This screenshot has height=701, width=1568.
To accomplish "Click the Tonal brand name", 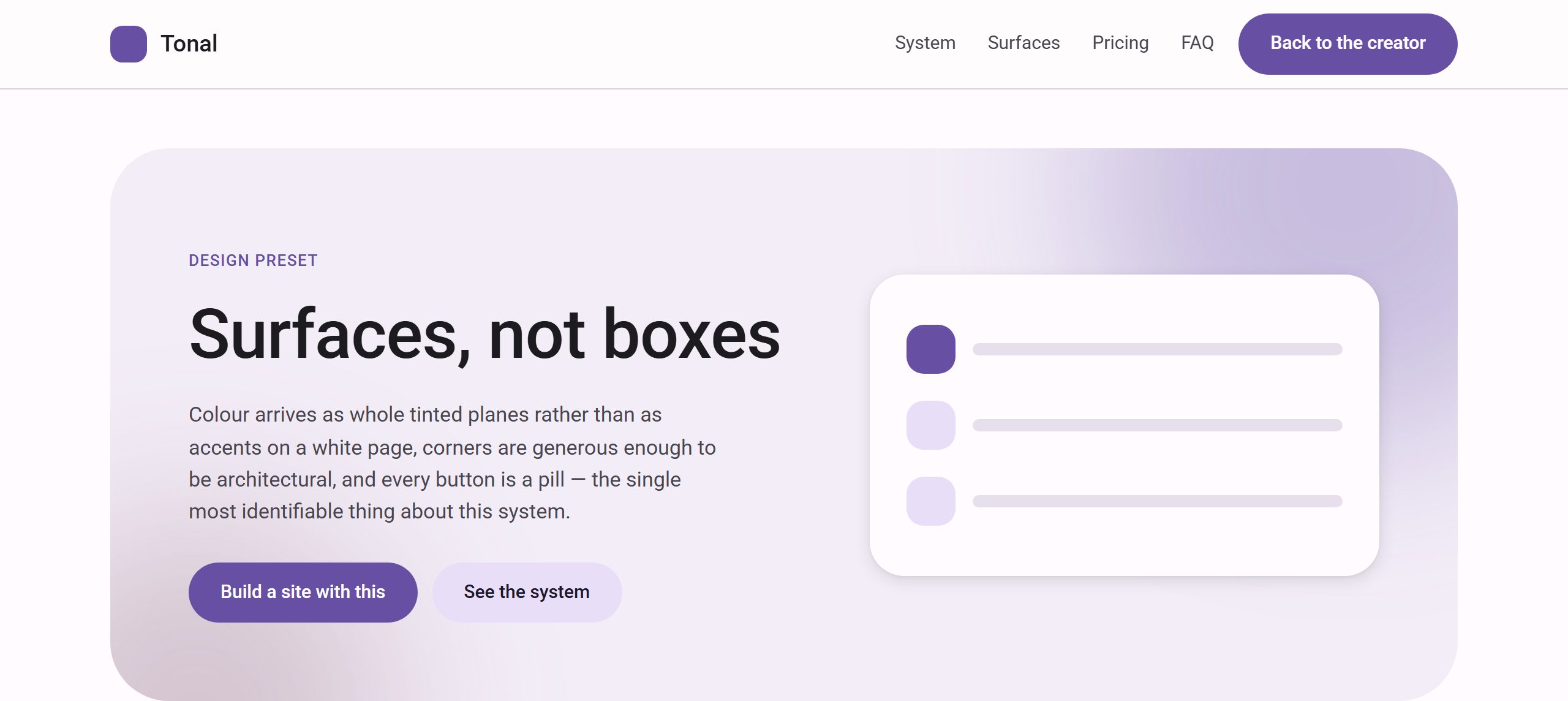I will tap(189, 44).
